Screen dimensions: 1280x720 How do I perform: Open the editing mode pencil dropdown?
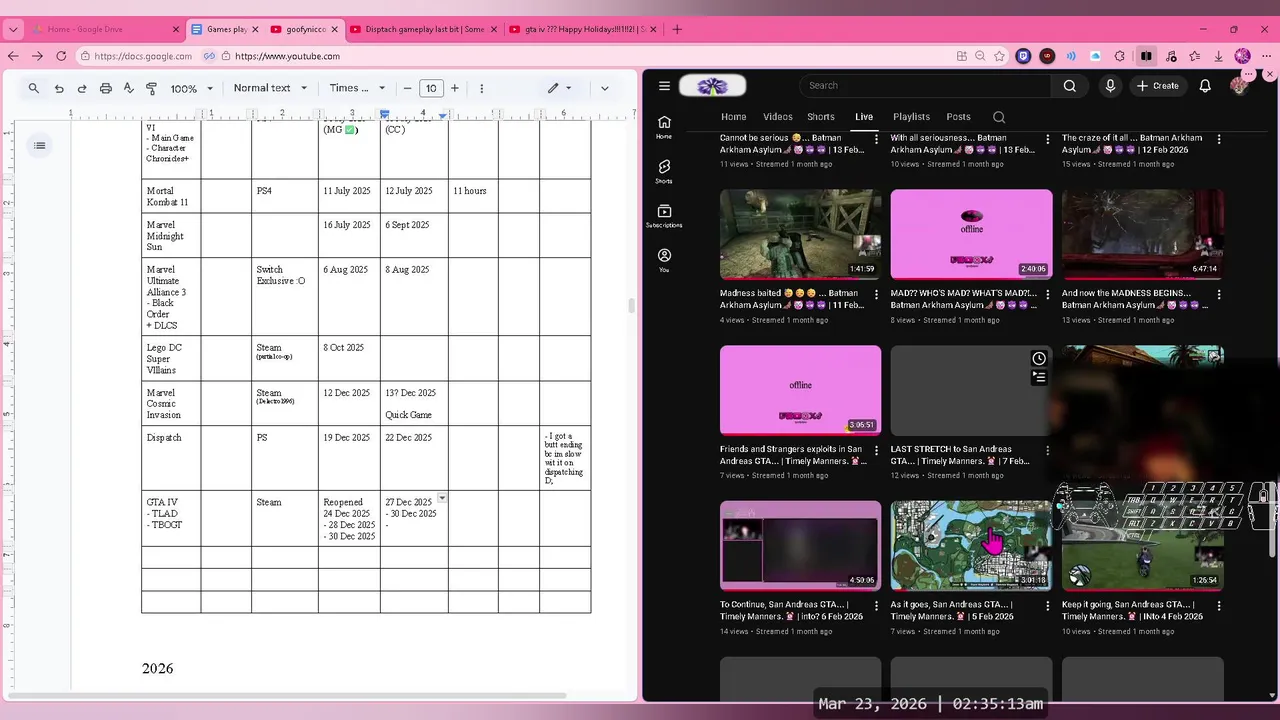pos(560,88)
